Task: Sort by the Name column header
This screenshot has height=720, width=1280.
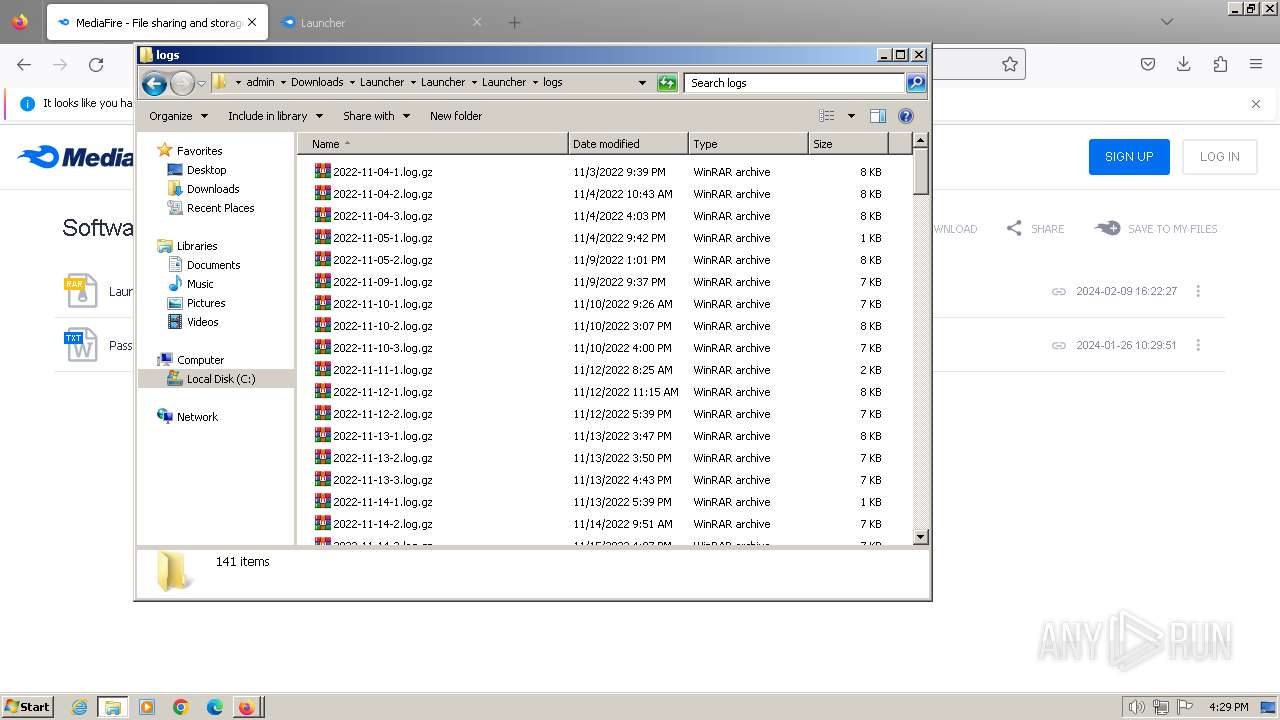Action: tap(432, 144)
